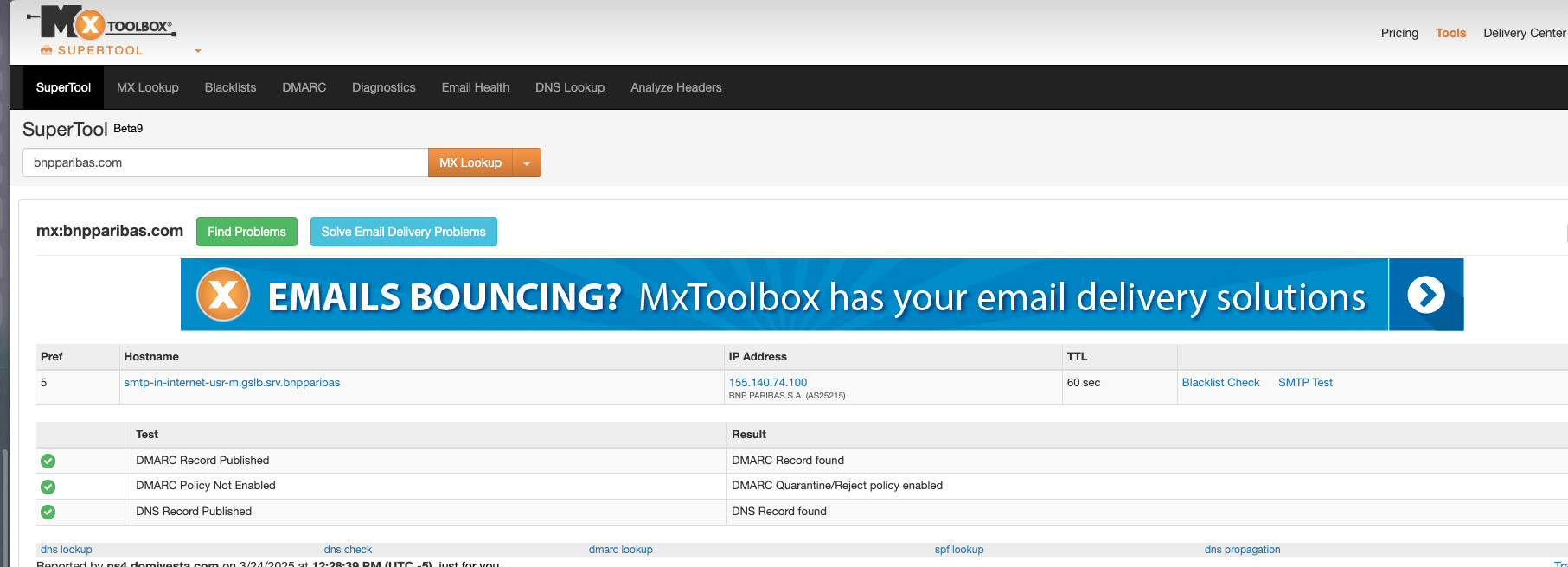Open the MX Lookup tab
The image size is (1568, 567).
pos(148,87)
